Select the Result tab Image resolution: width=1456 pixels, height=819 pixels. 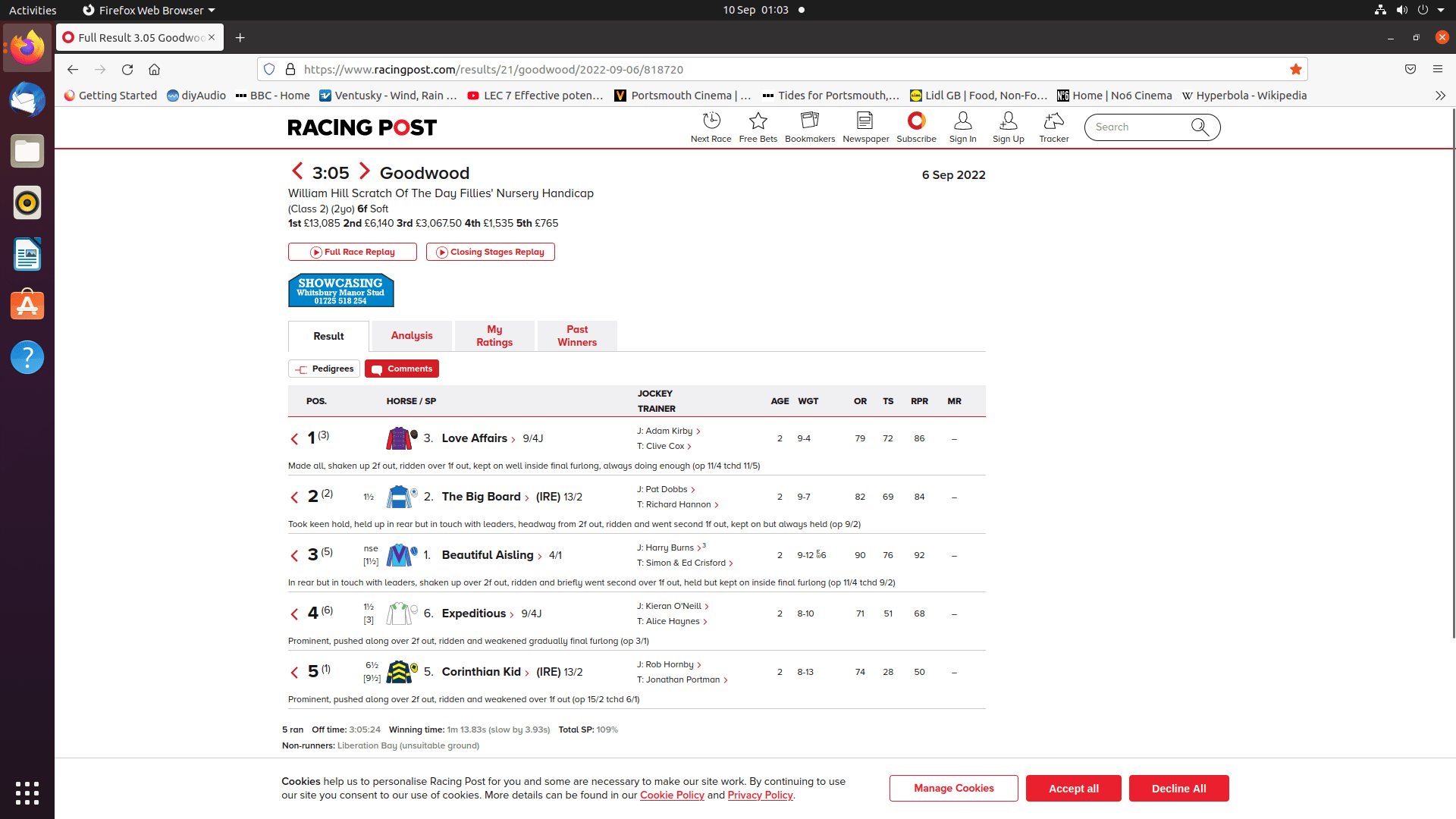click(x=328, y=336)
